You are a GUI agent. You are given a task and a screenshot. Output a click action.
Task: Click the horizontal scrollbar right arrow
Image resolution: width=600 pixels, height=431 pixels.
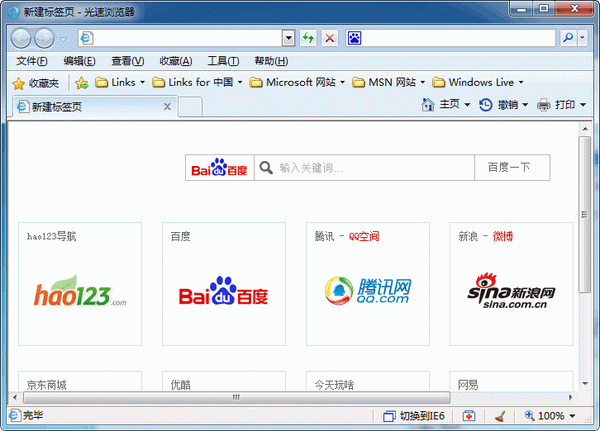[571, 397]
